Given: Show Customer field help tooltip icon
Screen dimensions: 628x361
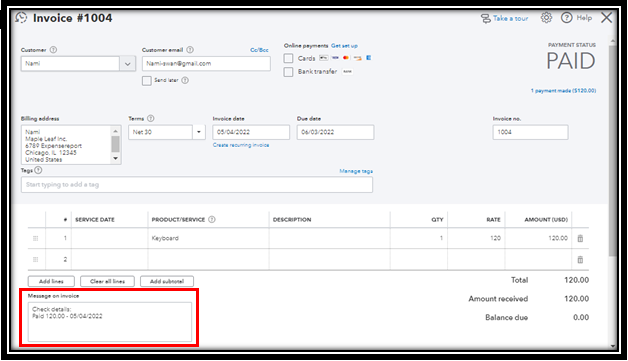Looking at the screenshot, I should (53, 50).
